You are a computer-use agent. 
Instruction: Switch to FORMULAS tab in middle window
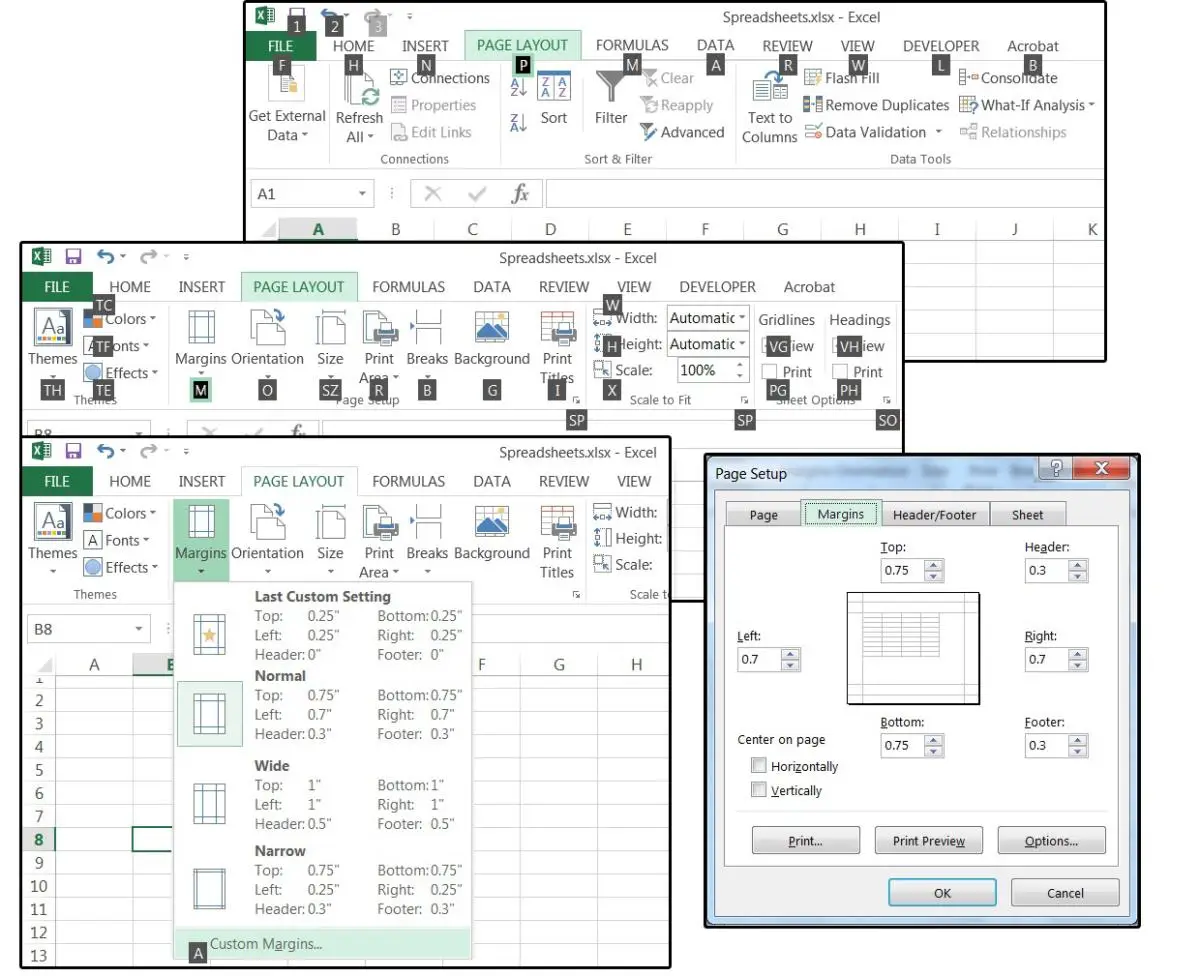(408, 287)
